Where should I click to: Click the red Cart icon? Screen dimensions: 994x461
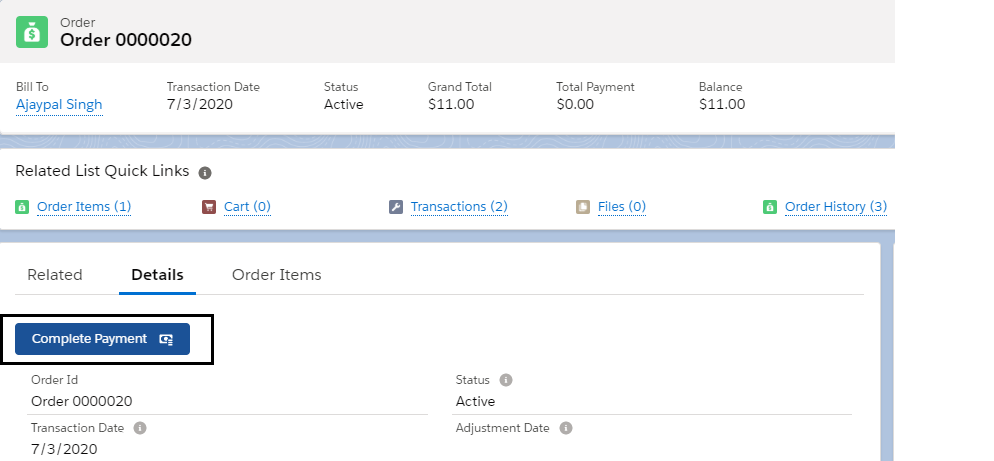click(x=209, y=207)
